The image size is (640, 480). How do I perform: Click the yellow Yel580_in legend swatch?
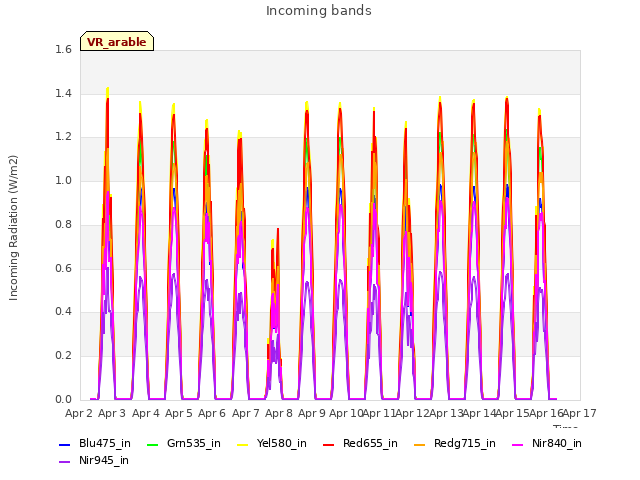tap(242, 444)
